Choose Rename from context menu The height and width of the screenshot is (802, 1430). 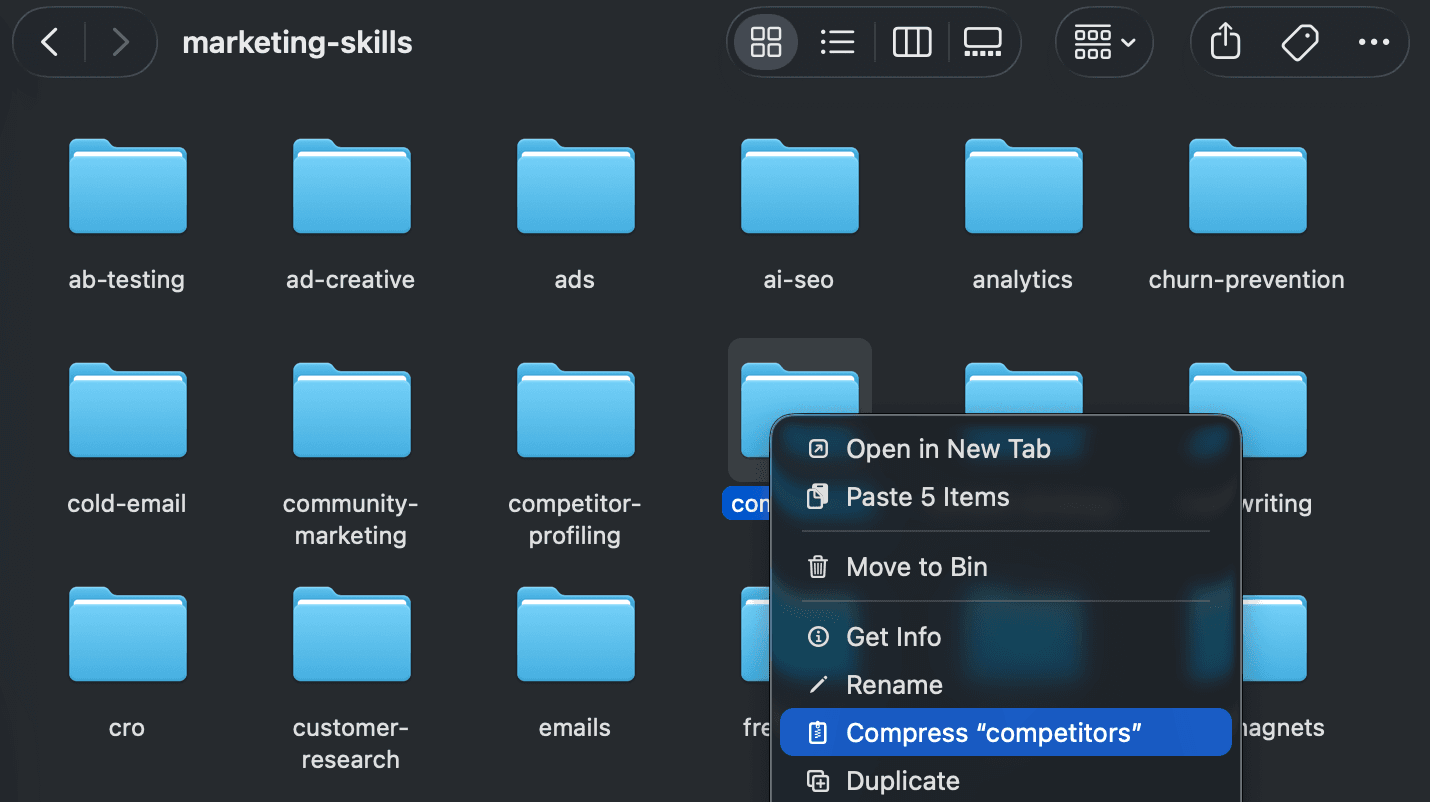pos(1005,685)
